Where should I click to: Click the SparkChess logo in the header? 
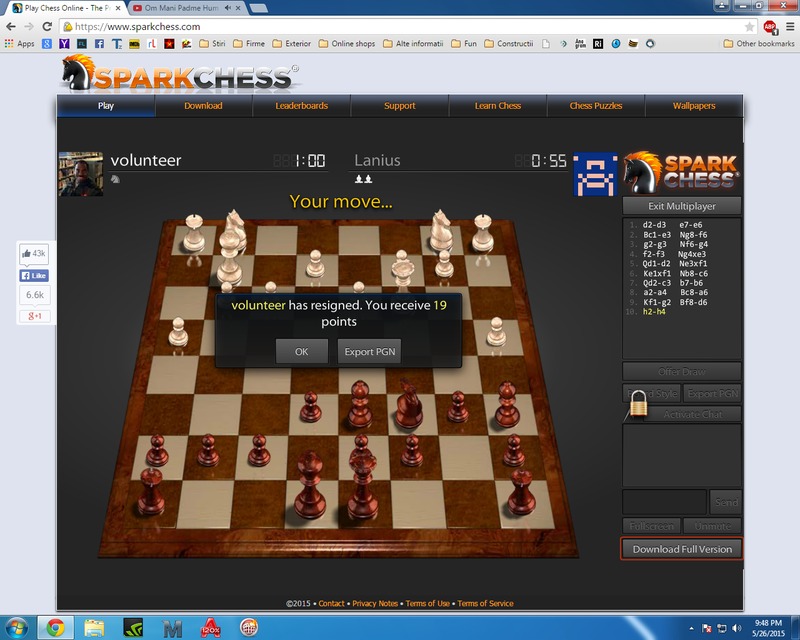click(x=180, y=73)
